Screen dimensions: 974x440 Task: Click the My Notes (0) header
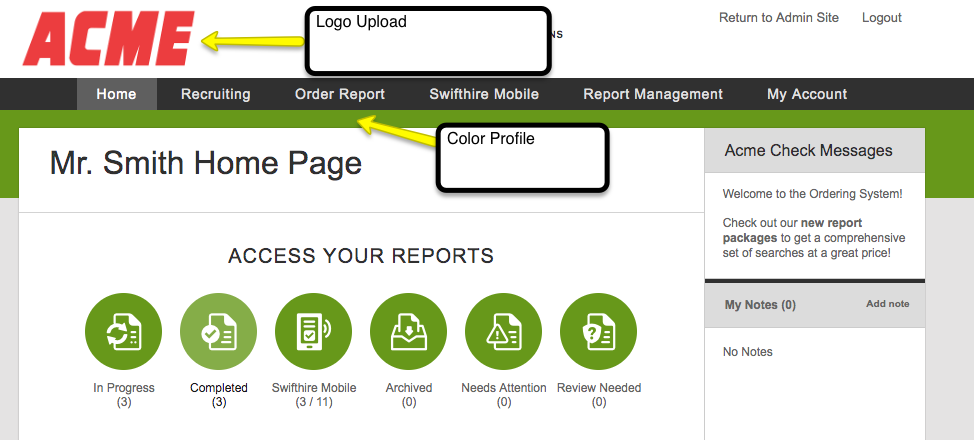760,305
